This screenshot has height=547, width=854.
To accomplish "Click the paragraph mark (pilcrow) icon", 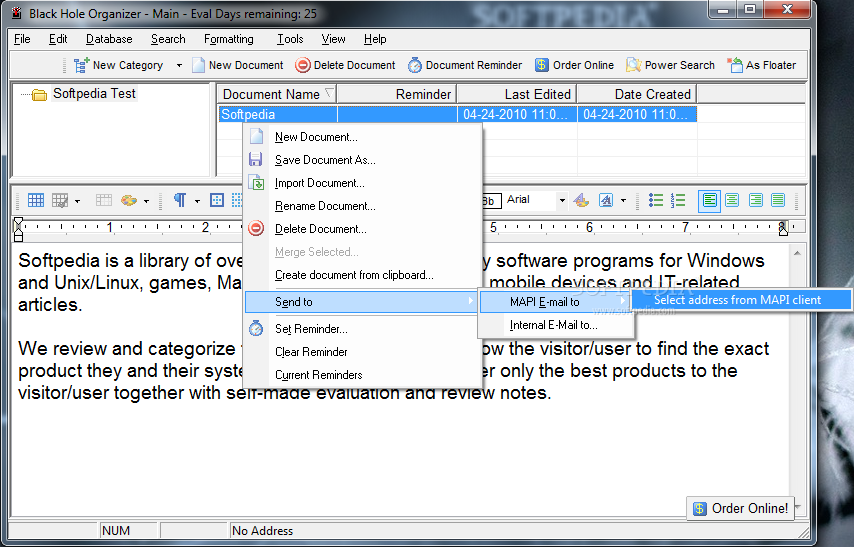I will [179, 200].
